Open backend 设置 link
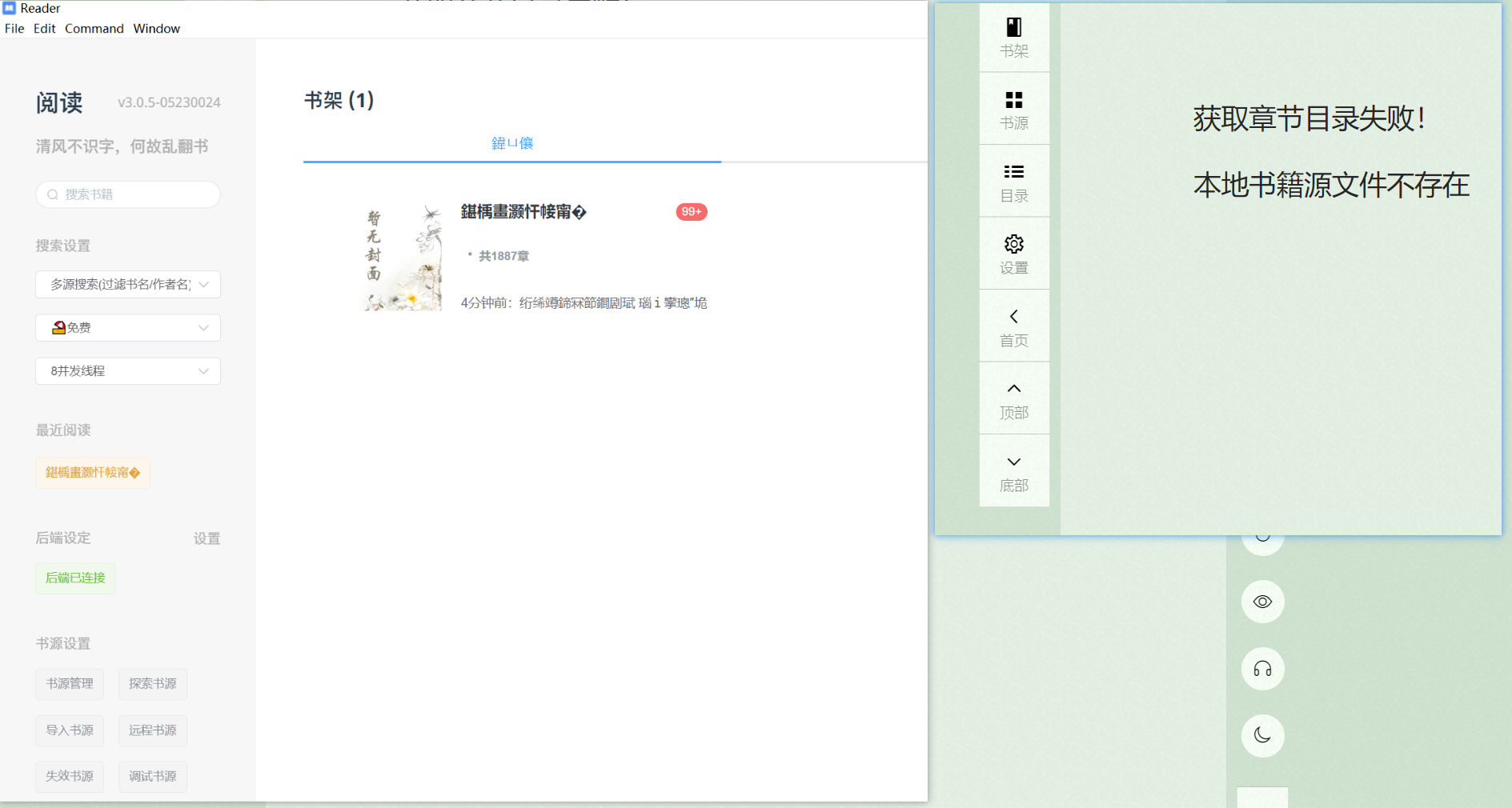The height and width of the screenshot is (808, 1512). click(207, 538)
